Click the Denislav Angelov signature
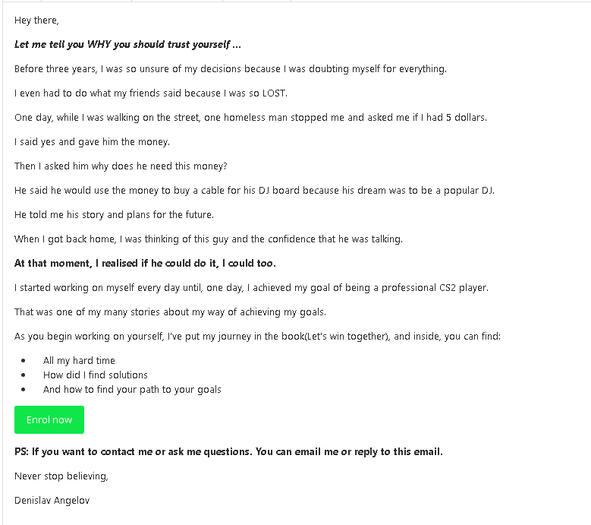591x525 pixels. 52,501
